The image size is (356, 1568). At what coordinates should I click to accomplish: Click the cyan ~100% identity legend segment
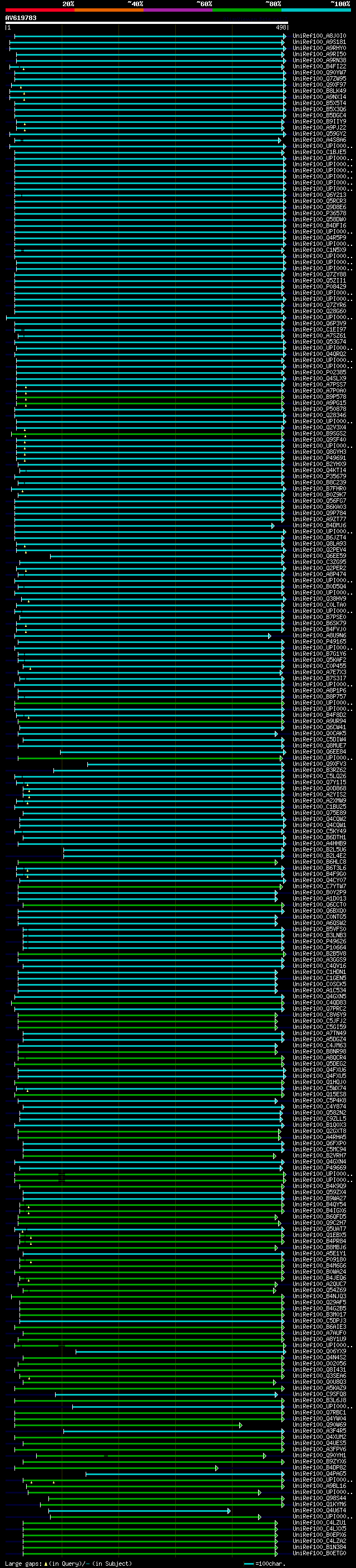pyautogui.click(x=316, y=10)
